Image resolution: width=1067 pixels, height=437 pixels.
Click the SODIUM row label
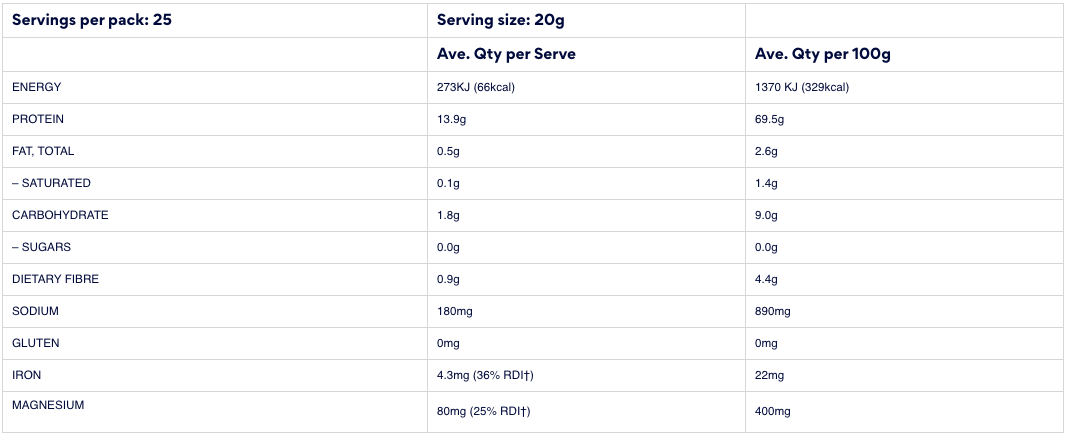click(36, 311)
